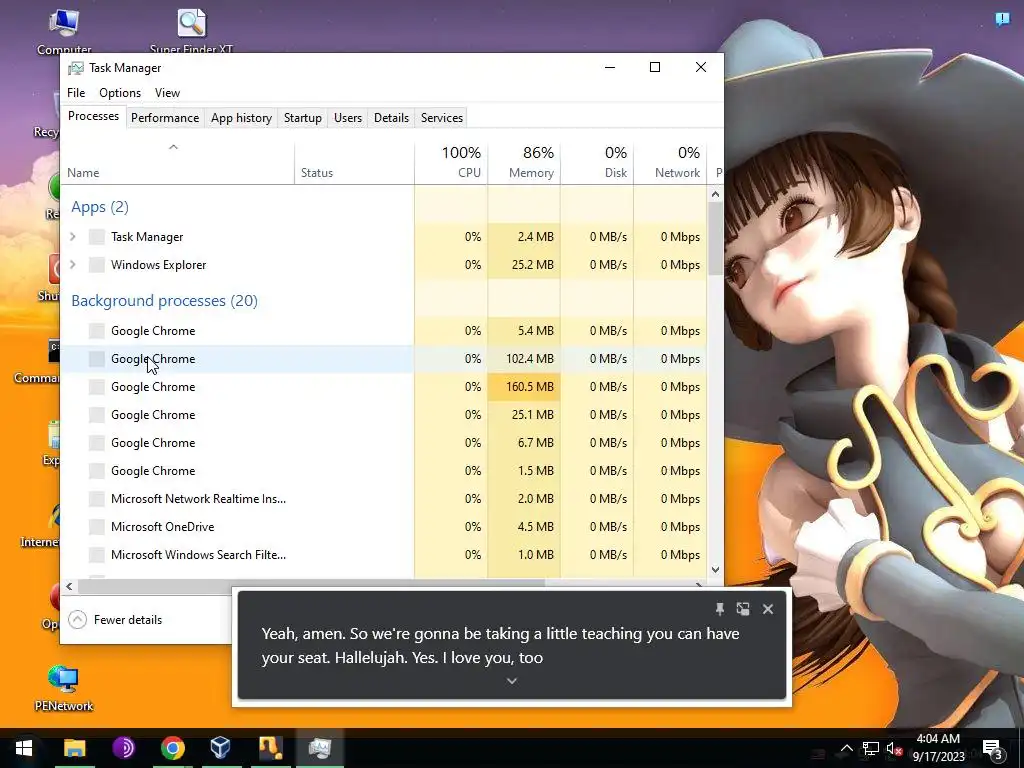Image resolution: width=1024 pixels, height=768 pixels.
Task: Sort by the Network column header
Action: (671, 163)
